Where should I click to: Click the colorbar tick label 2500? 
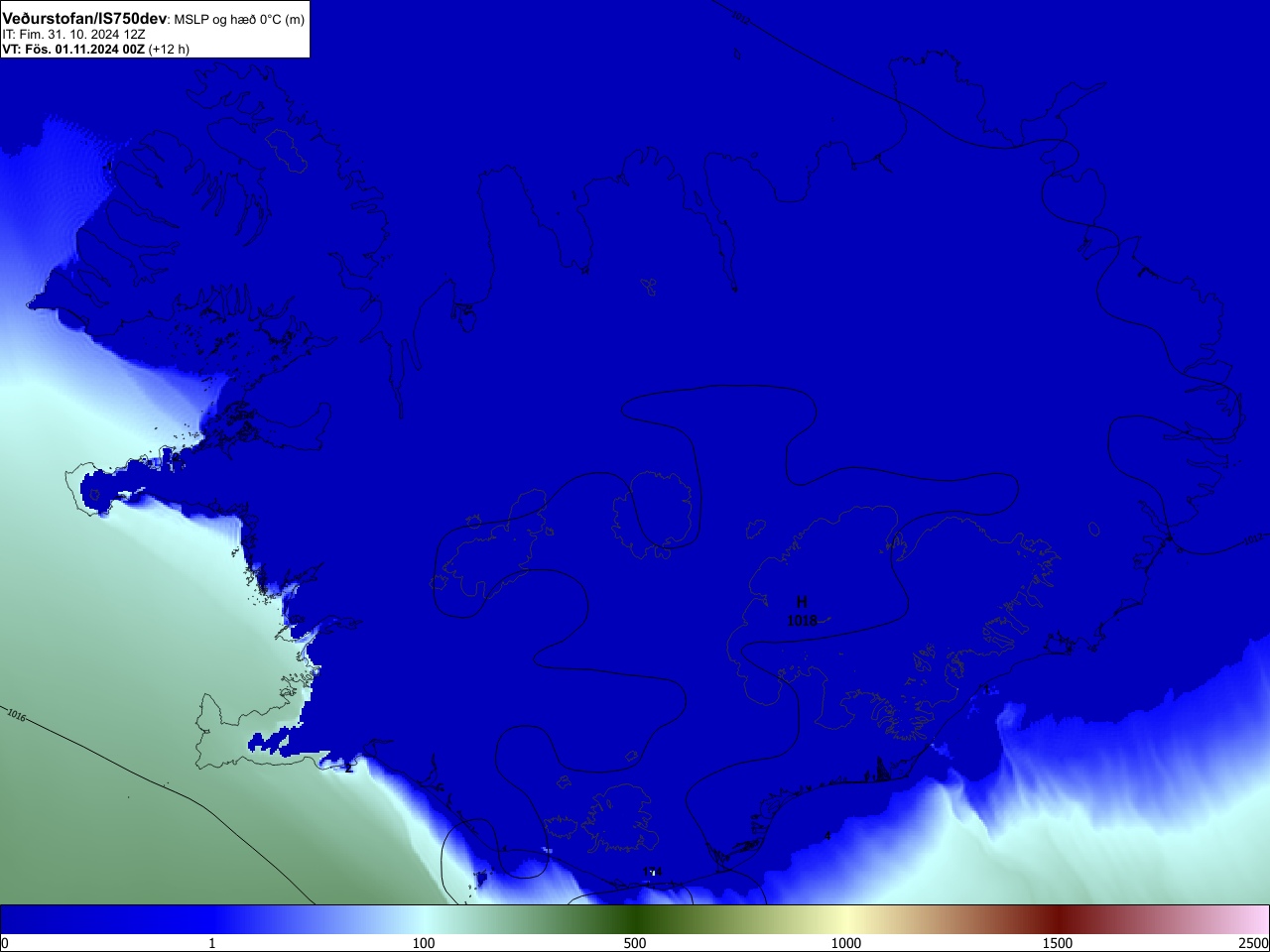tap(1254, 943)
